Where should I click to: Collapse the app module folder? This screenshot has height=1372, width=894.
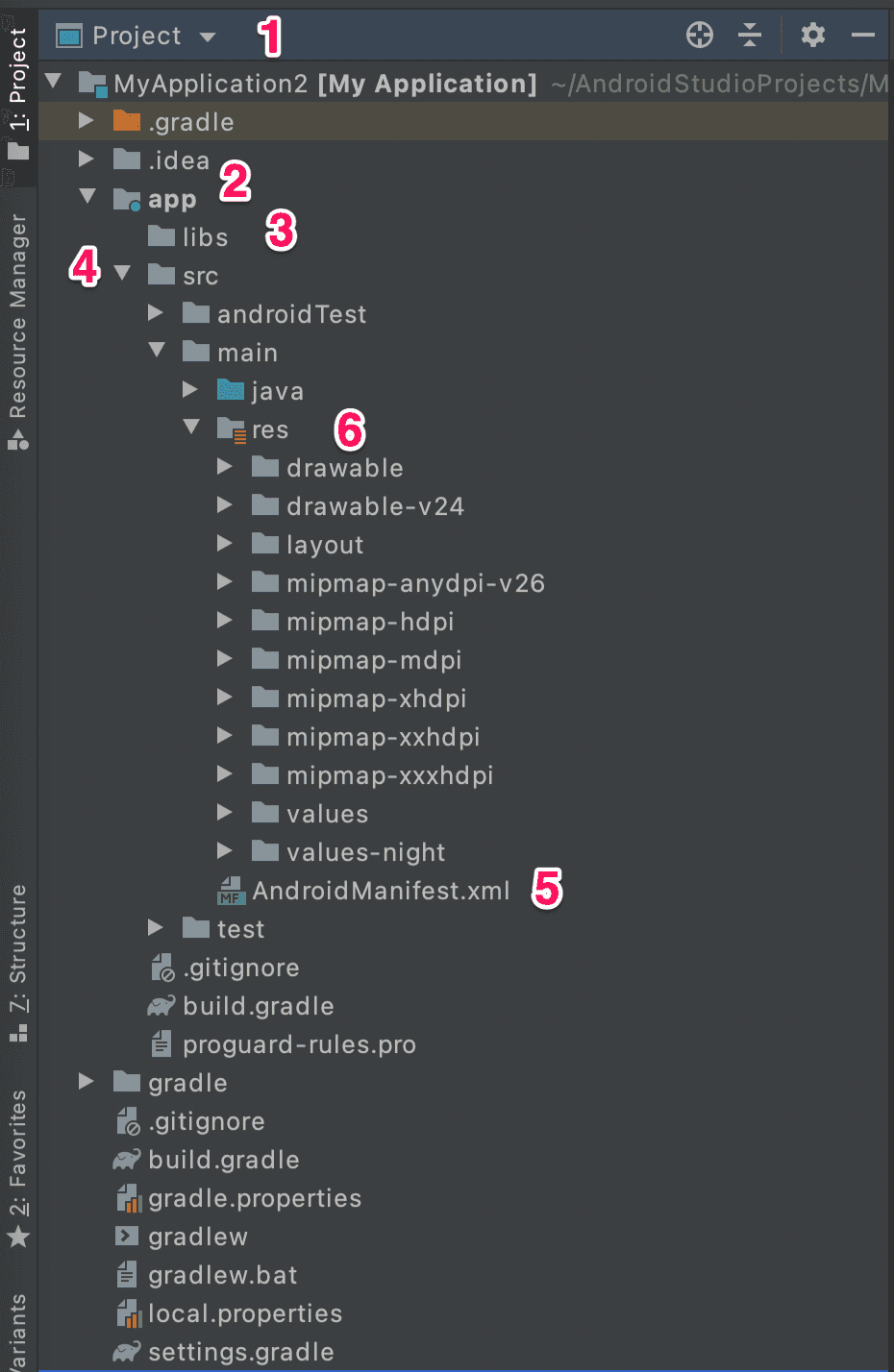pos(87,197)
